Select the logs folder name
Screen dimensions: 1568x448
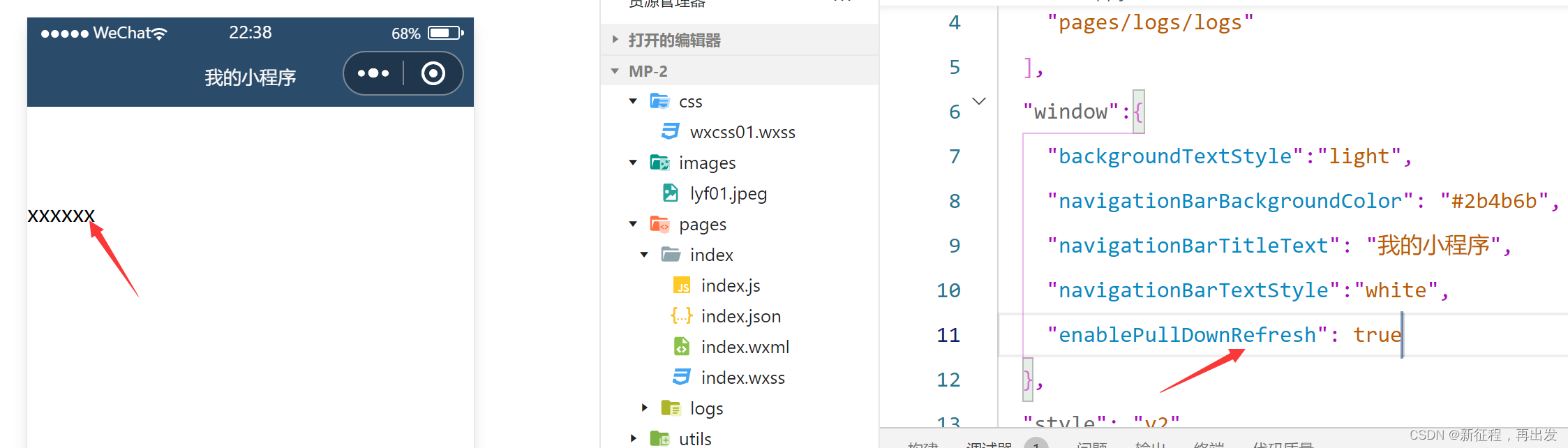coord(706,409)
